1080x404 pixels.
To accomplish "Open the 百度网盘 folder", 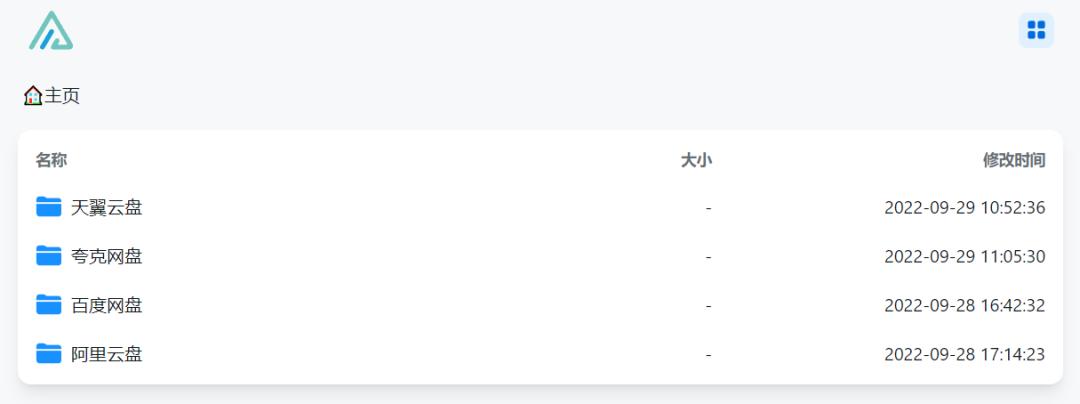I will pyautogui.click(x=107, y=305).
